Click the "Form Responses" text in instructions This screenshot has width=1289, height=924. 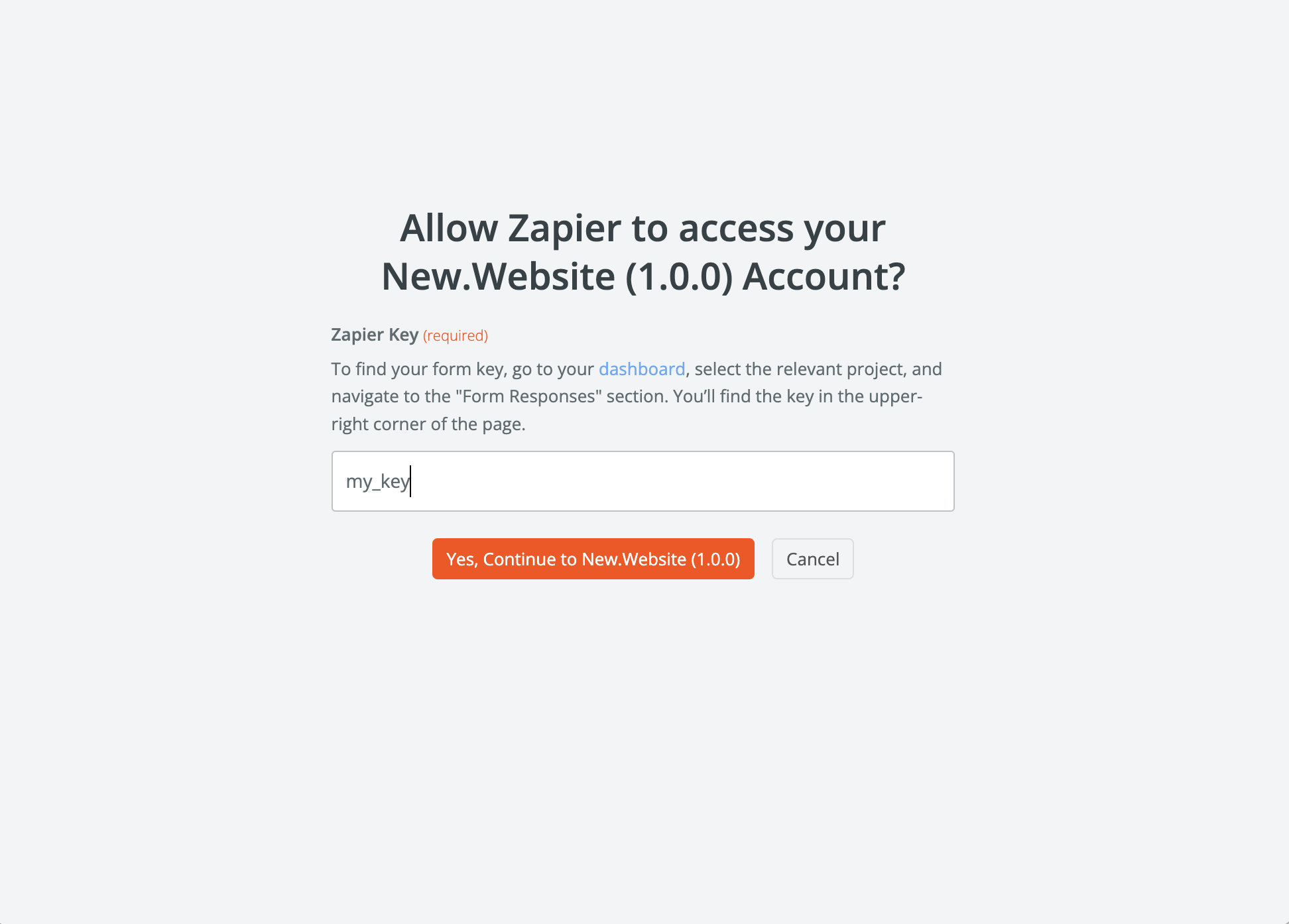528,396
